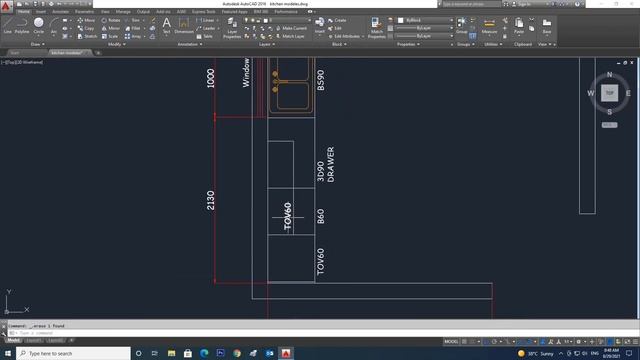
Task: Toggle MODEL space button in status bar
Action: 451,342
